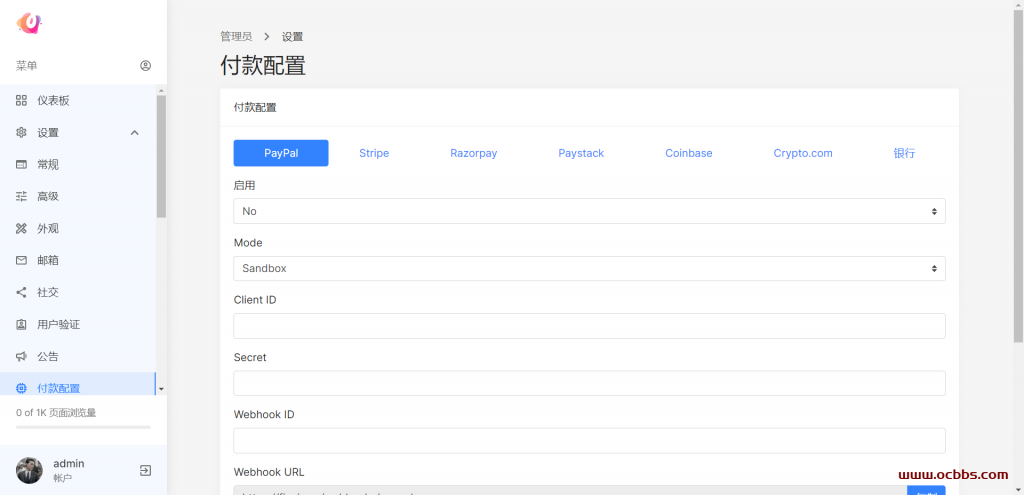Click the 设置 breadcrumb item
1024x495 pixels.
(x=293, y=37)
